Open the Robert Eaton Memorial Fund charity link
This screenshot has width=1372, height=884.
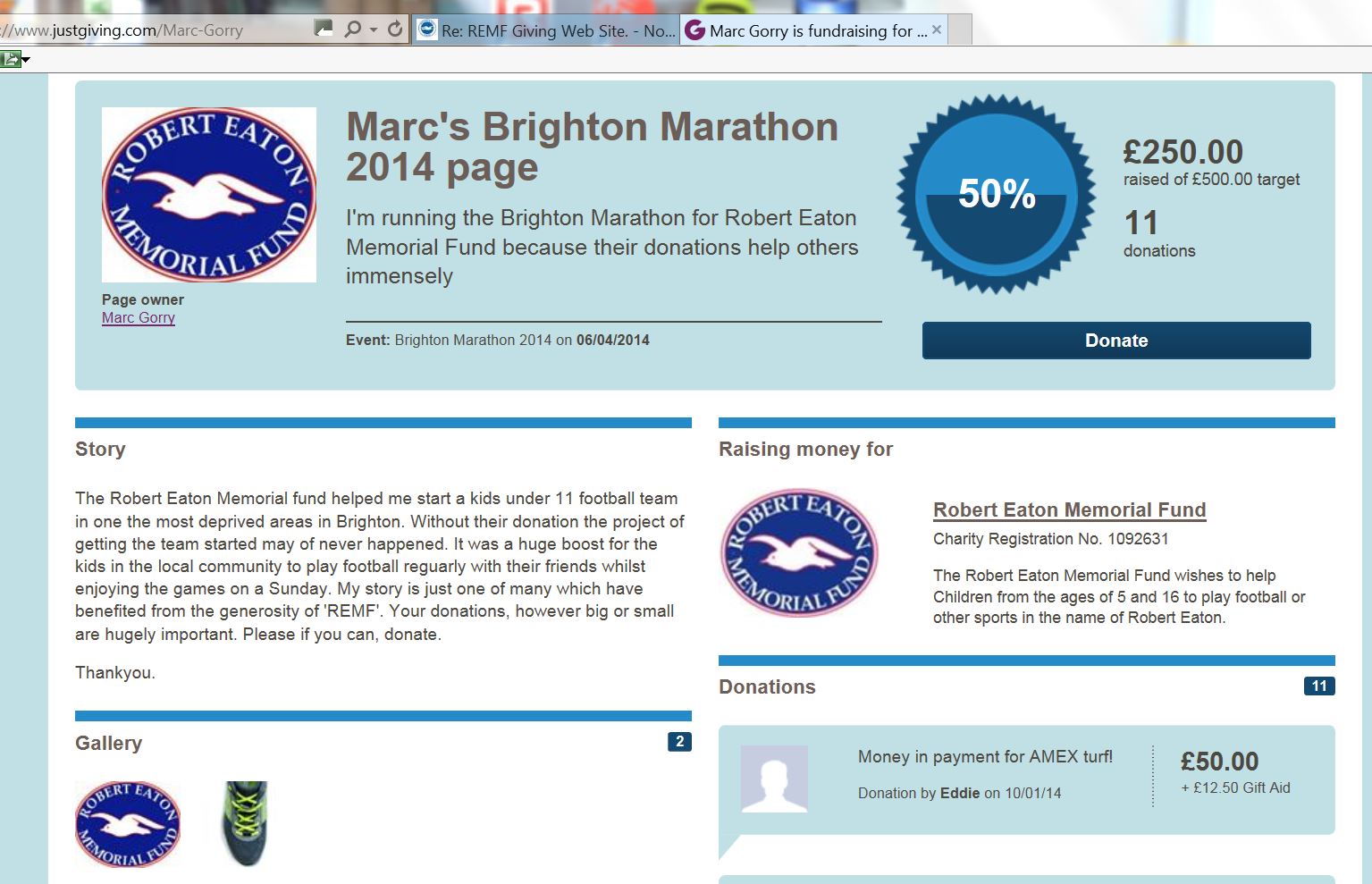coord(1070,510)
